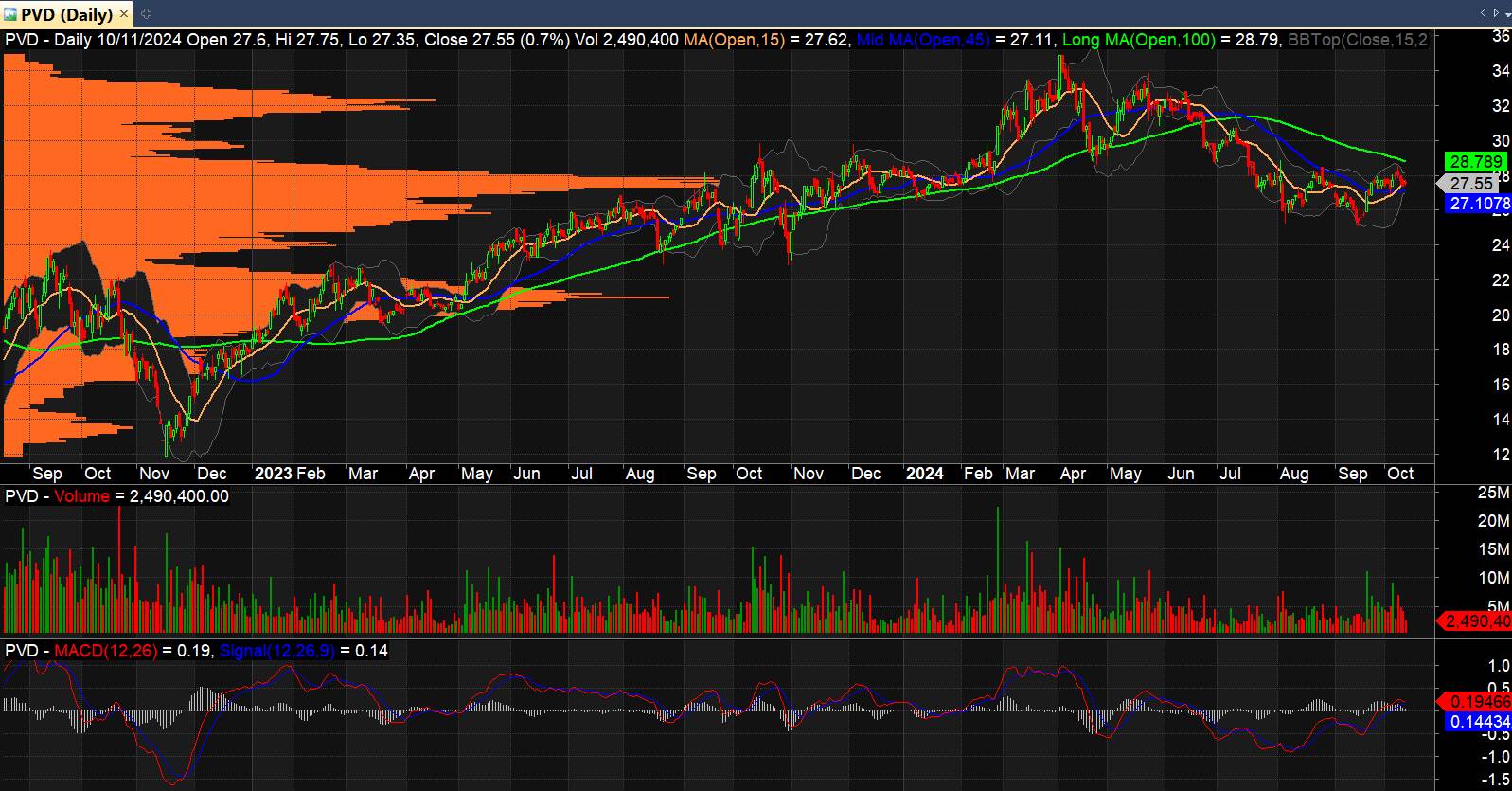Close the PVD (Daily) chart tab
The width and height of the screenshot is (1512, 791).
(x=124, y=14)
